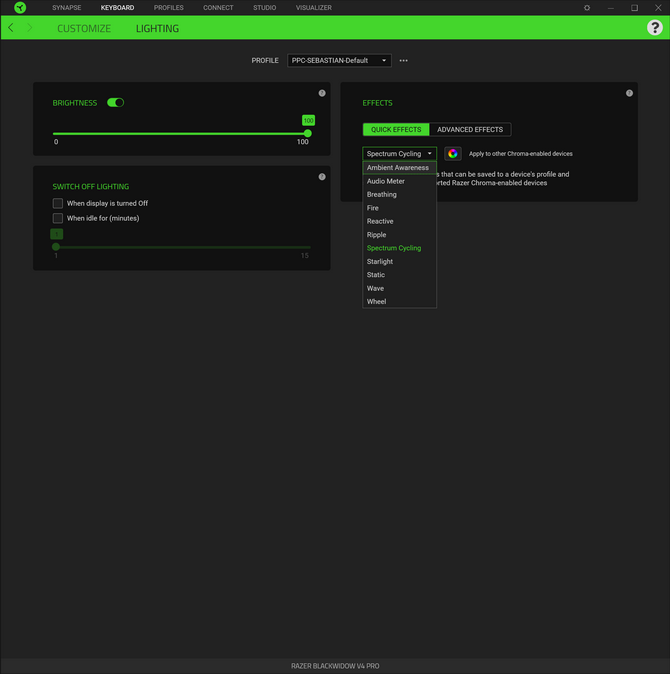
Task: Open the Profiles tab
Action: (x=168, y=8)
